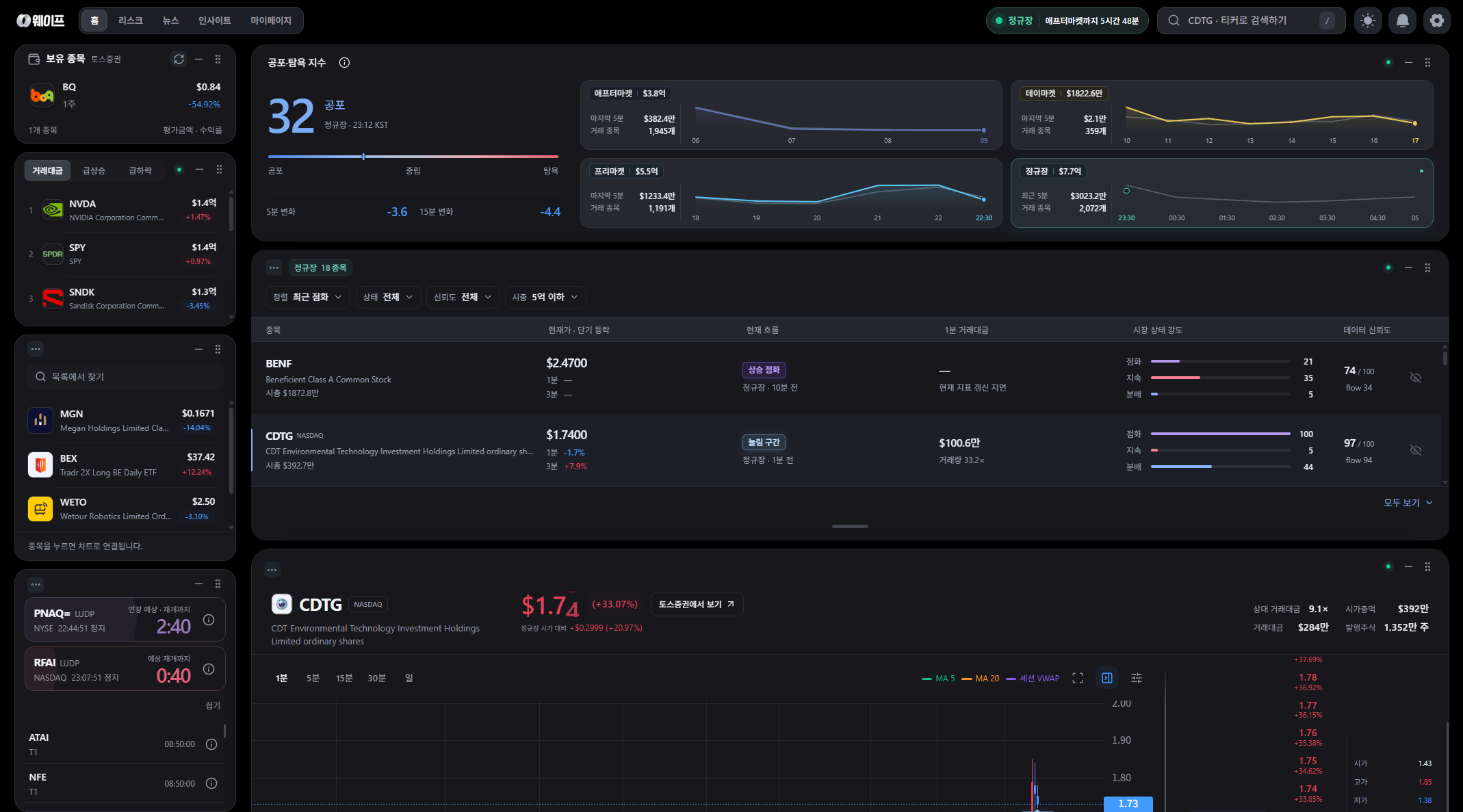Click the resize grip below the screener table
1463x812 pixels.
(x=850, y=526)
